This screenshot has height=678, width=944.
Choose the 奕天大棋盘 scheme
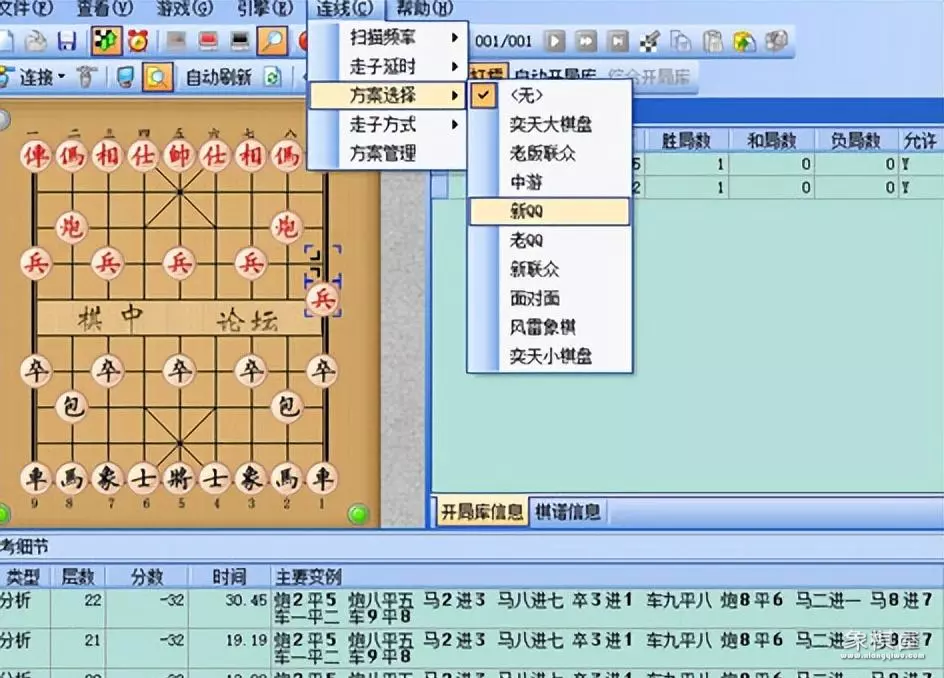pyautogui.click(x=548, y=125)
